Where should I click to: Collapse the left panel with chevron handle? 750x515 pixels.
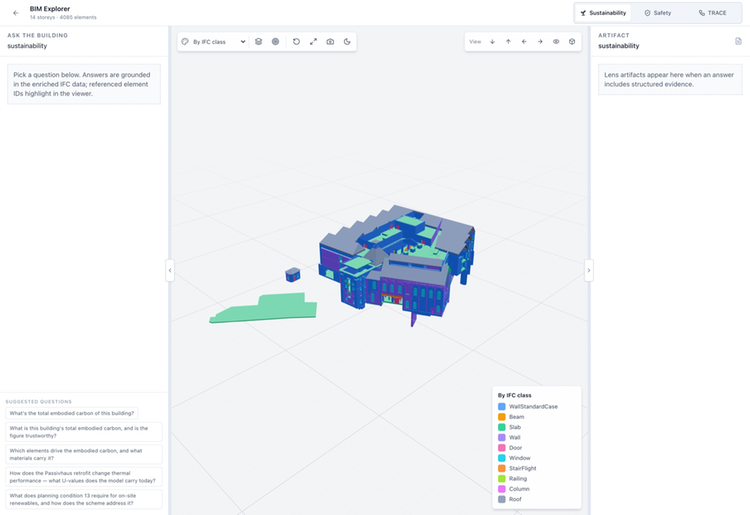click(x=170, y=271)
